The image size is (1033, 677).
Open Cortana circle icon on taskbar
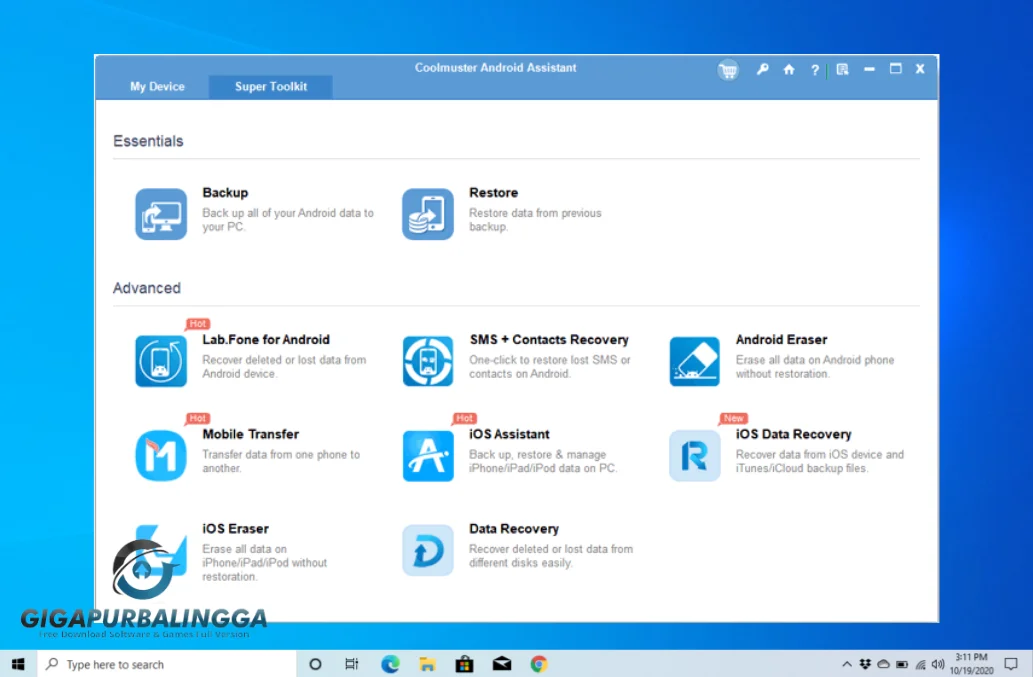click(x=315, y=664)
